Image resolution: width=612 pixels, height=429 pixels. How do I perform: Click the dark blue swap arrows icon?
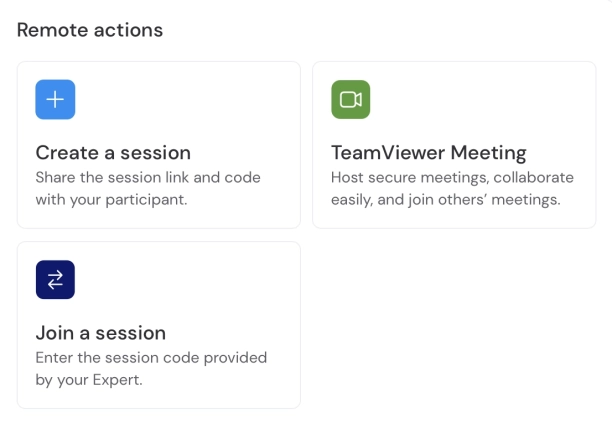(x=55, y=280)
